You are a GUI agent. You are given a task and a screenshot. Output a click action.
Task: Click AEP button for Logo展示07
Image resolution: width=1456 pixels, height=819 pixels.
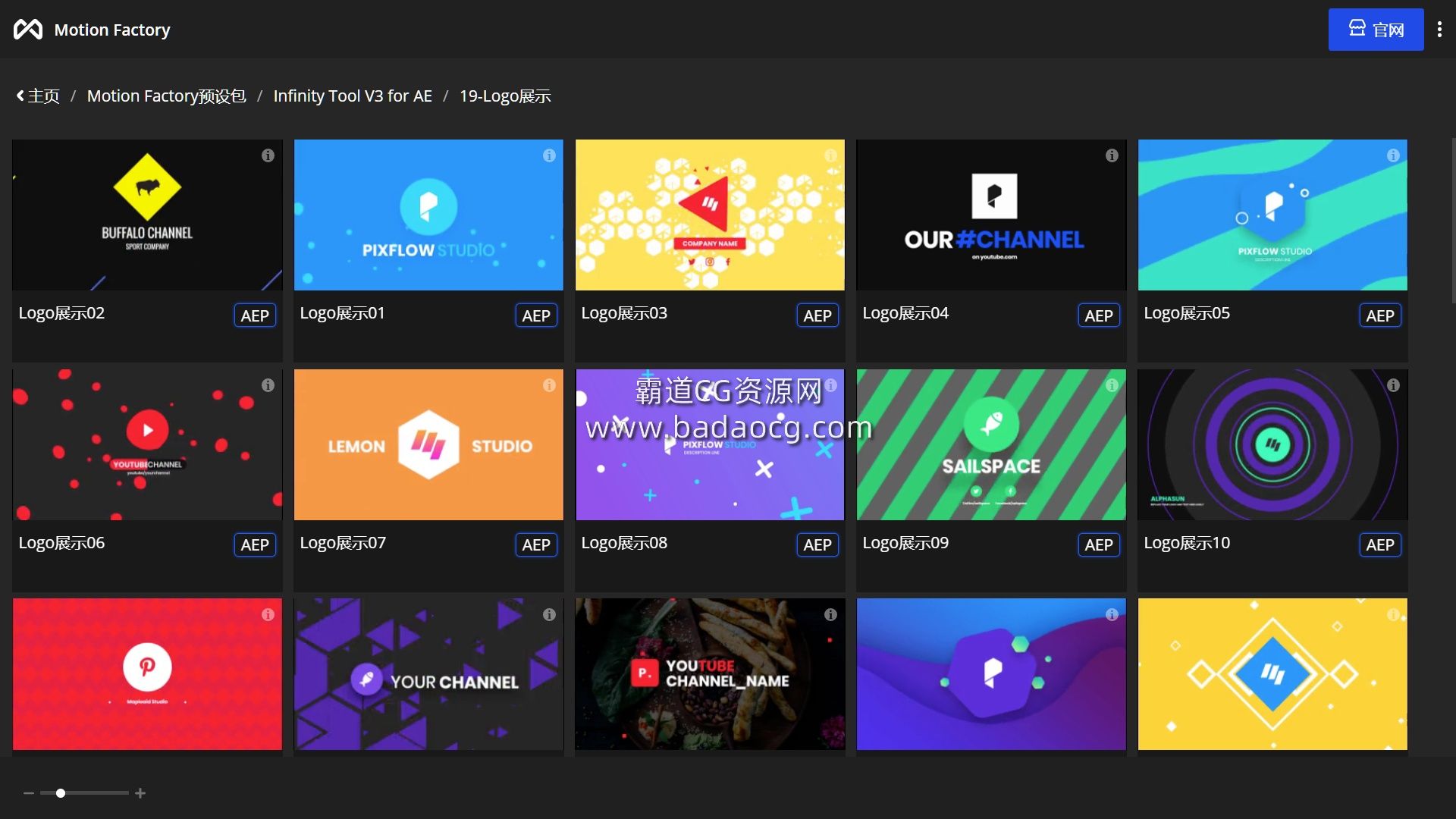point(536,544)
